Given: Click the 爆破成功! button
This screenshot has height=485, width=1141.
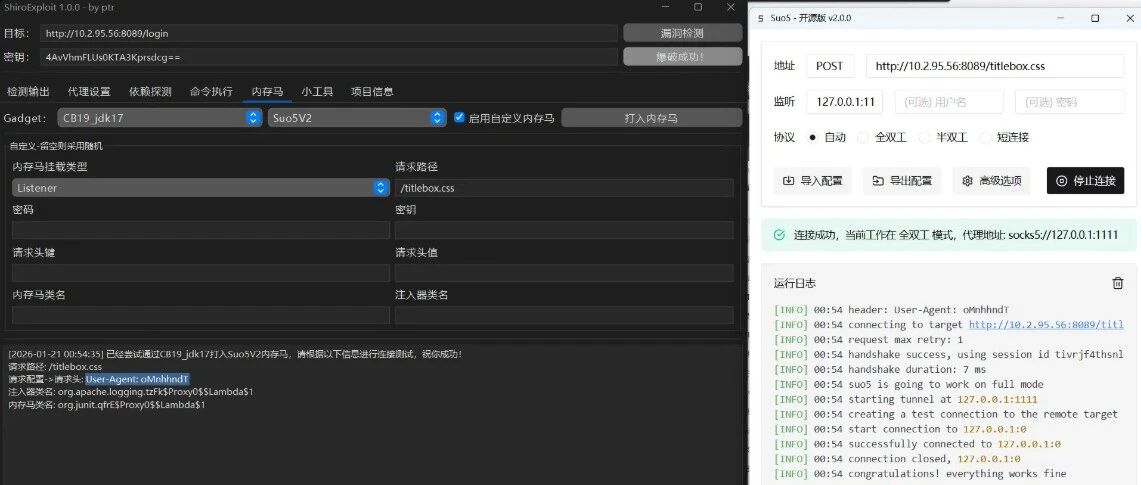Looking at the screenshot, I should coord(683,57).
